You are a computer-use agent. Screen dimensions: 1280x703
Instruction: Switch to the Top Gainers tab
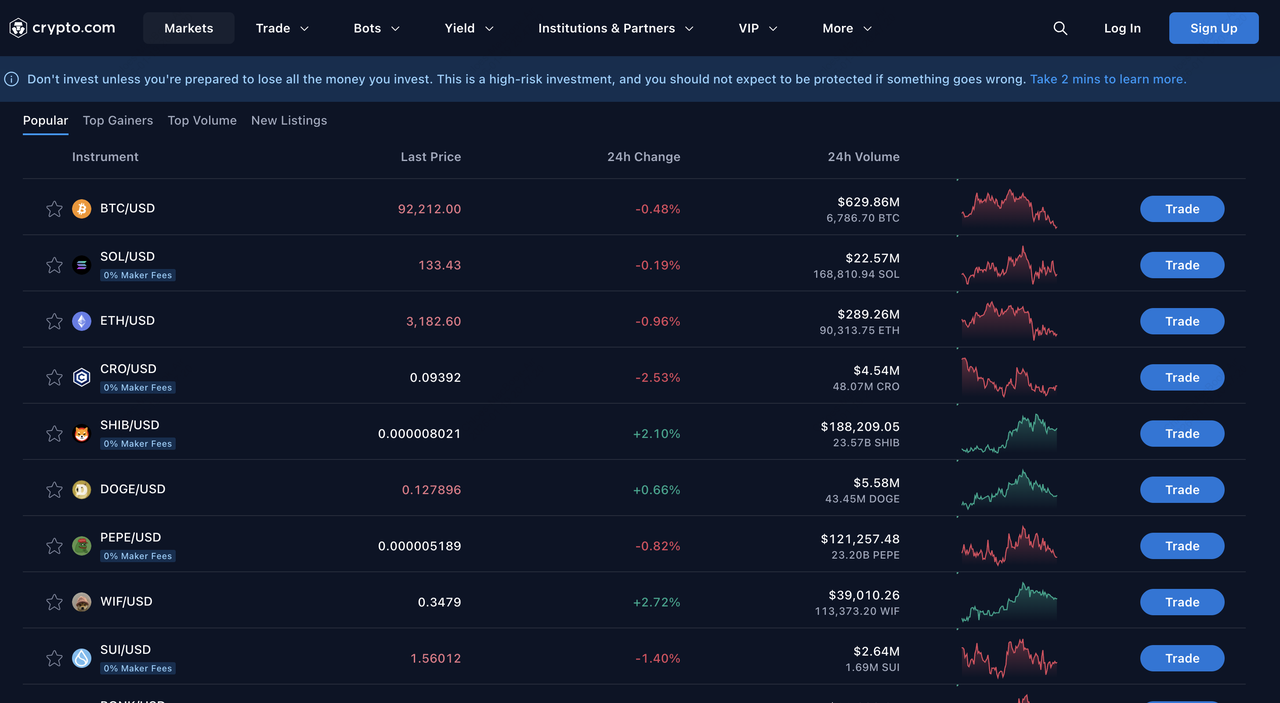click(x=118, y=120)
